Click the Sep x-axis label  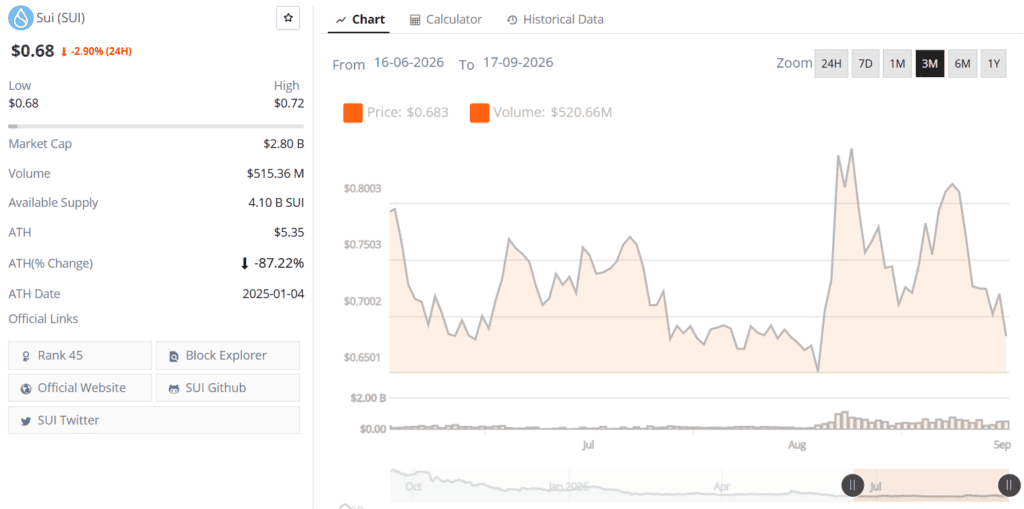pos(1002,445)
